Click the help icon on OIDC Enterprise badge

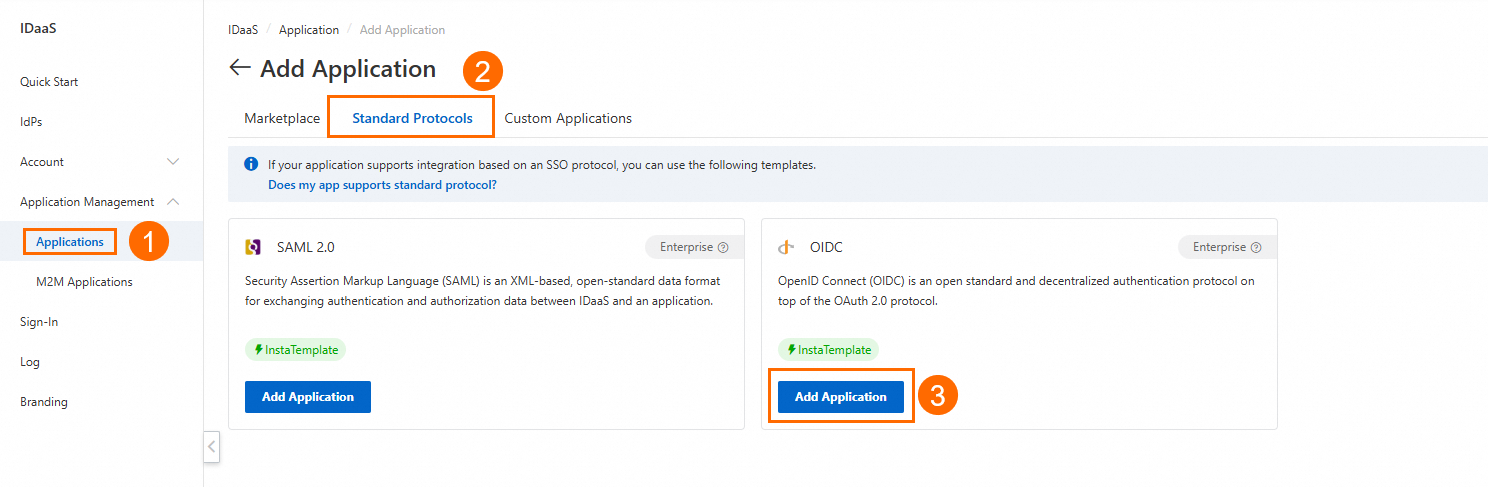coord(1256,247)
